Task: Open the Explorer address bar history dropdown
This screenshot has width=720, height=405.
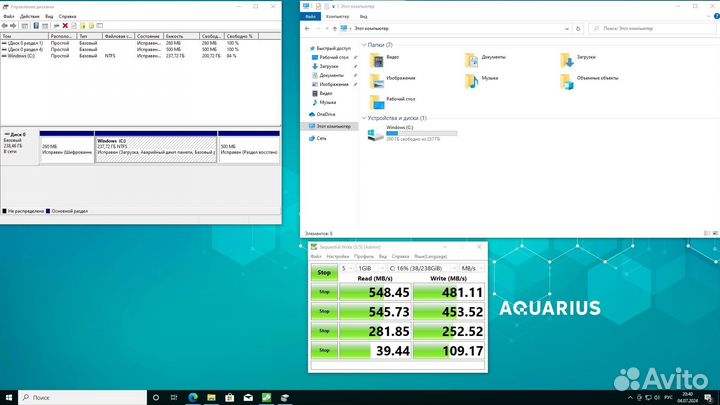Action: (x=567, y=28)
